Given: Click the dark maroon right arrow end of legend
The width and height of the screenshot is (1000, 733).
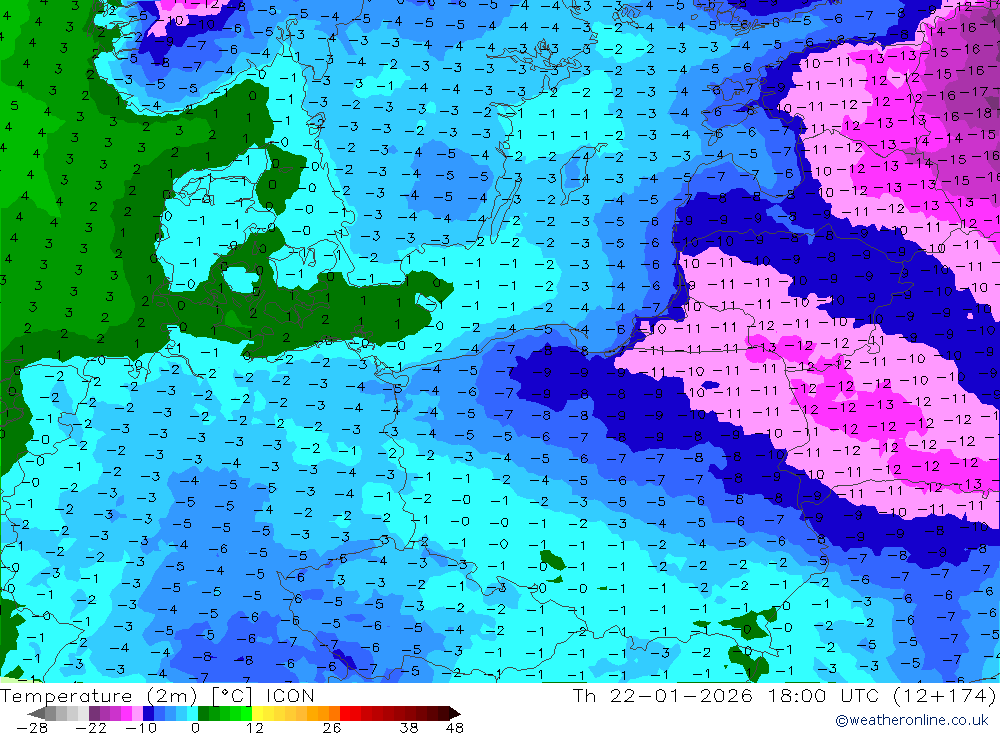Looking at the screenshot, I should coord(455,713).
